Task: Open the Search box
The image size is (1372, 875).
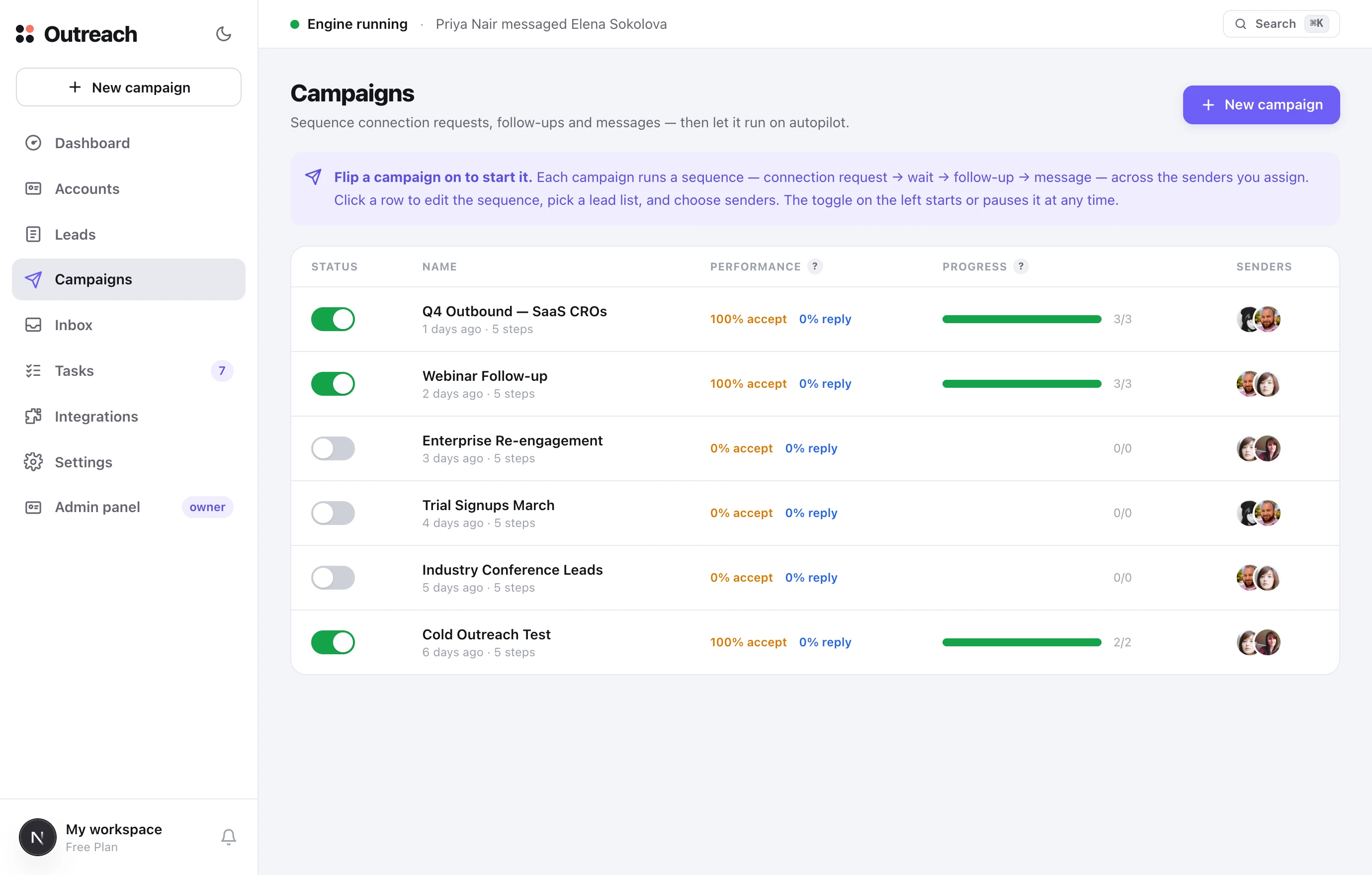Action: tap(1281, 24)
